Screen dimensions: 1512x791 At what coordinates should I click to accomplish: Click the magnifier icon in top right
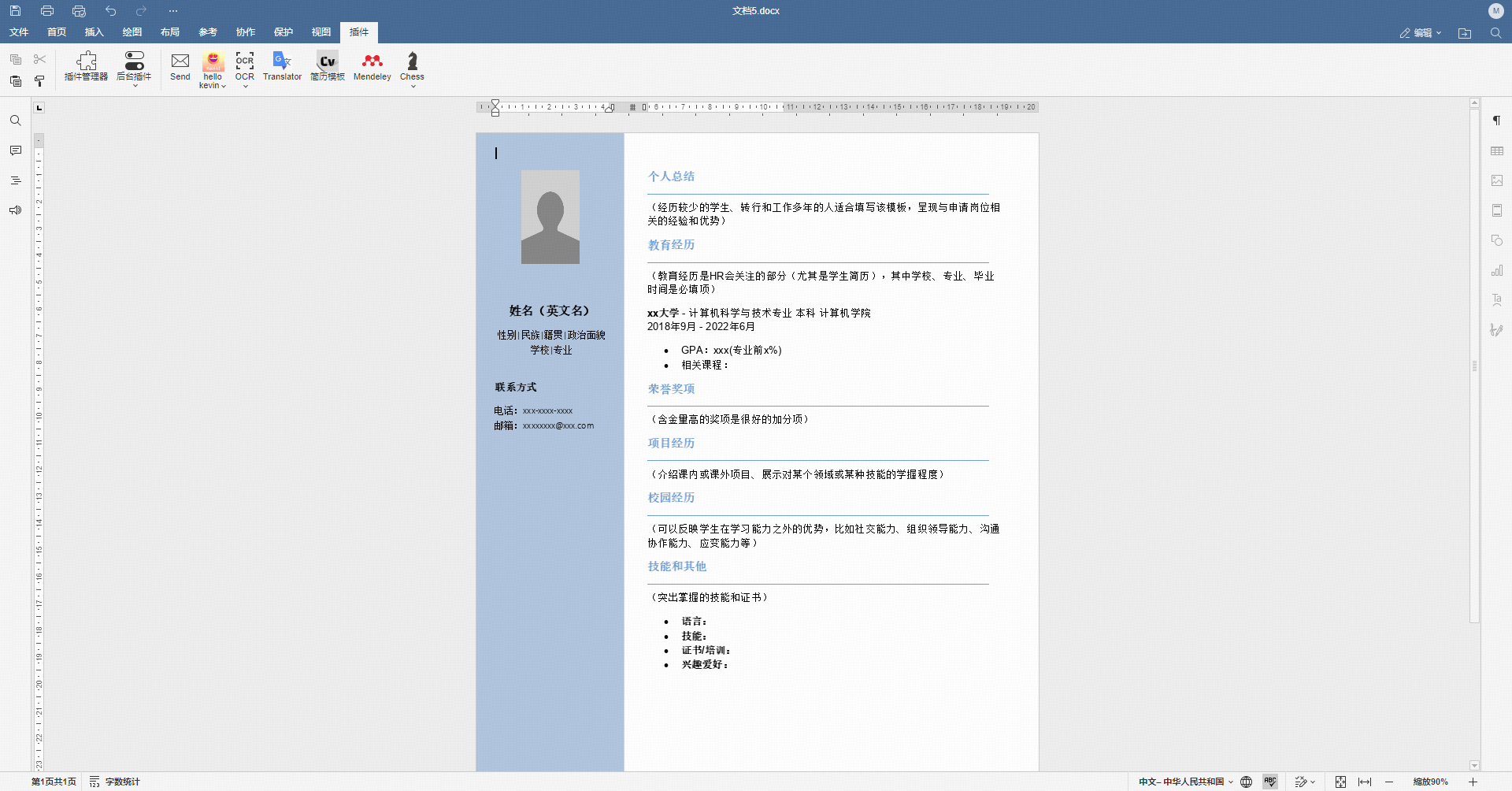click(x=1495, y=33)
